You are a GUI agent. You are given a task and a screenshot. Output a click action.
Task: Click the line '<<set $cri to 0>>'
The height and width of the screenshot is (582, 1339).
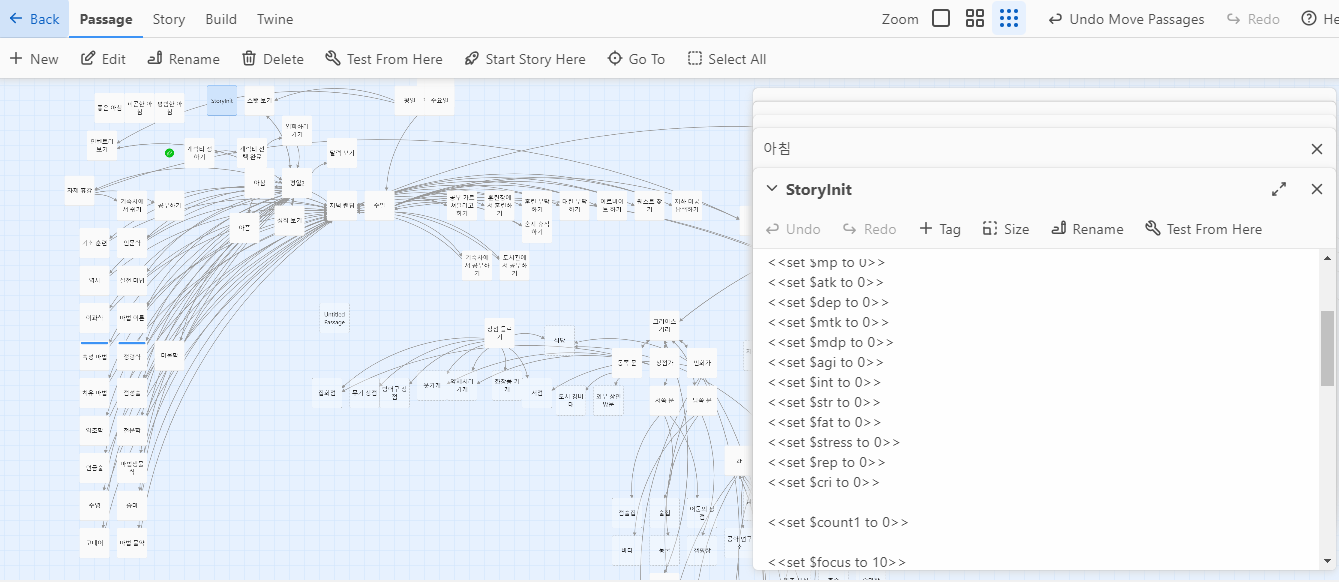point(824,482)
